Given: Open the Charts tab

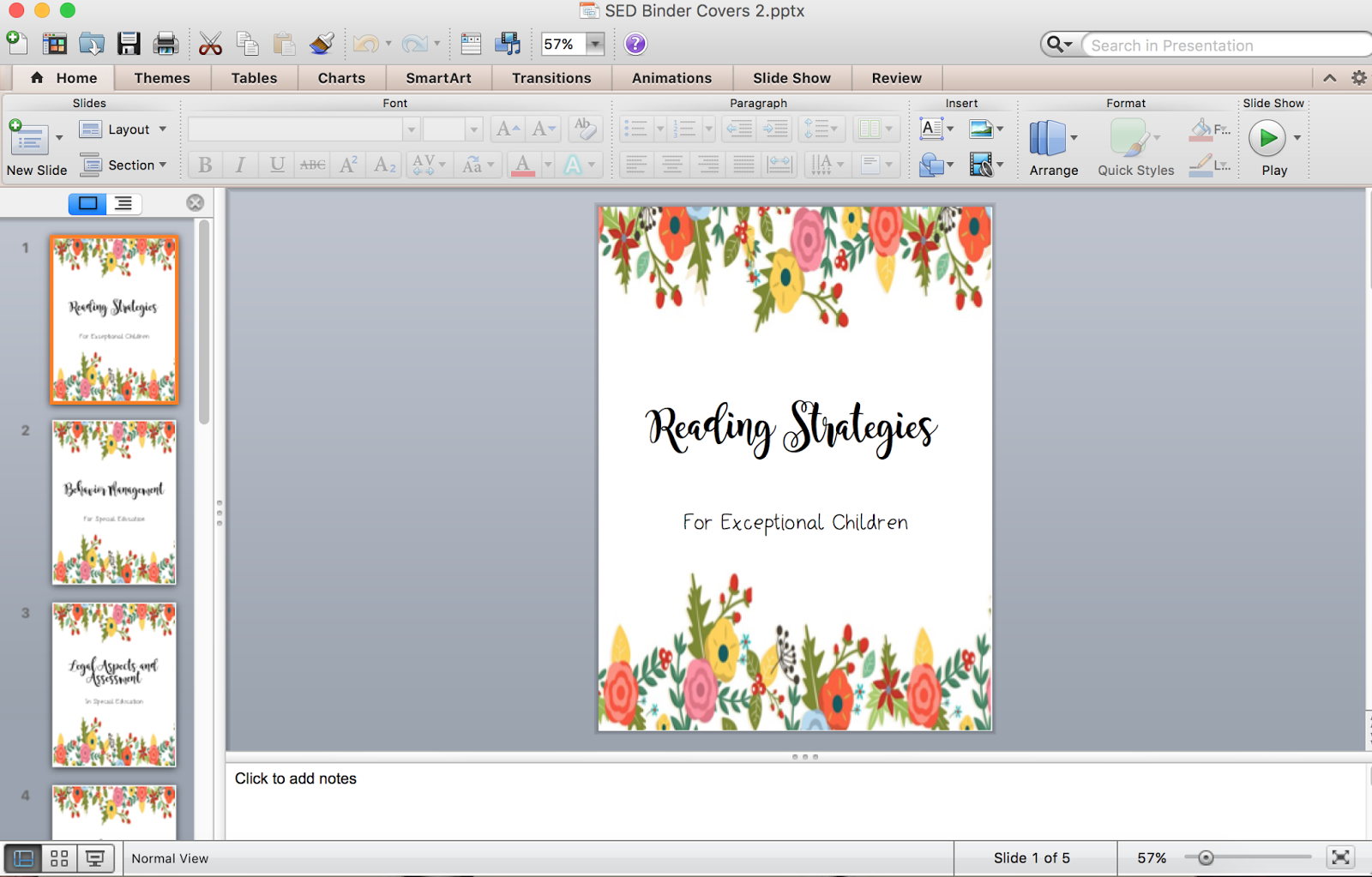Looking at the screenshot, I should tap(341, 78).
